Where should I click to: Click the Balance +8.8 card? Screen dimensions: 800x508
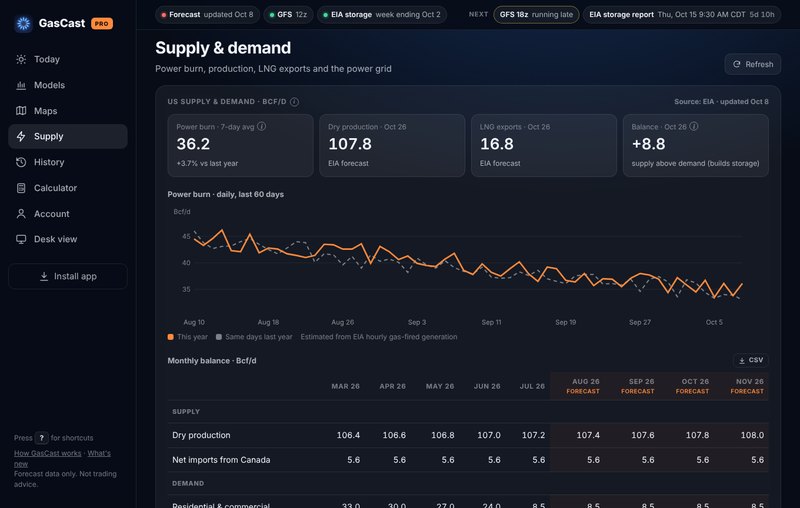[x=696, y=146]
